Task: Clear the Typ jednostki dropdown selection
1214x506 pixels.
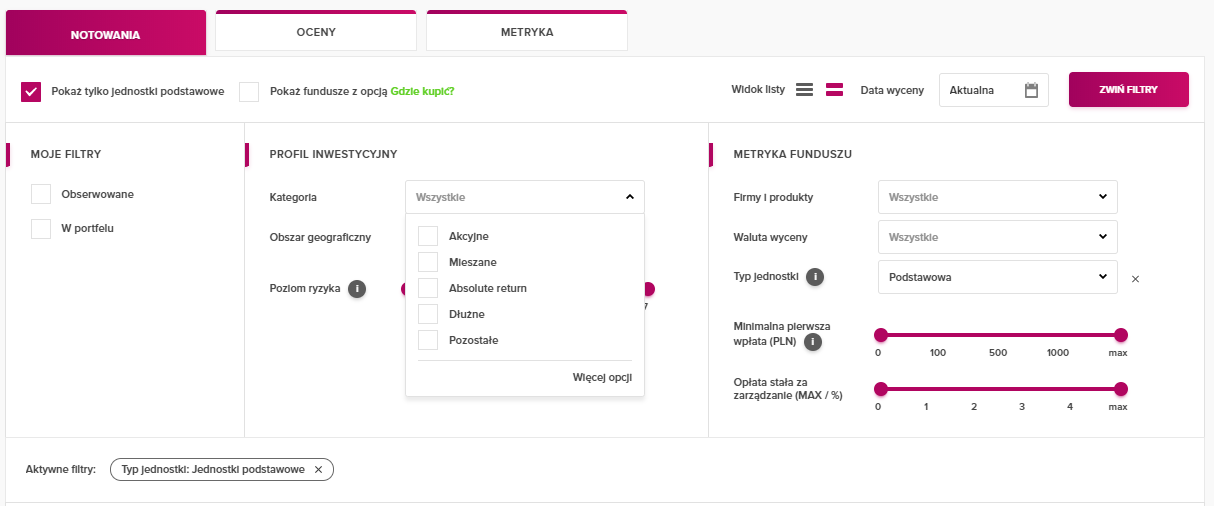Action: coord(1135,279)
